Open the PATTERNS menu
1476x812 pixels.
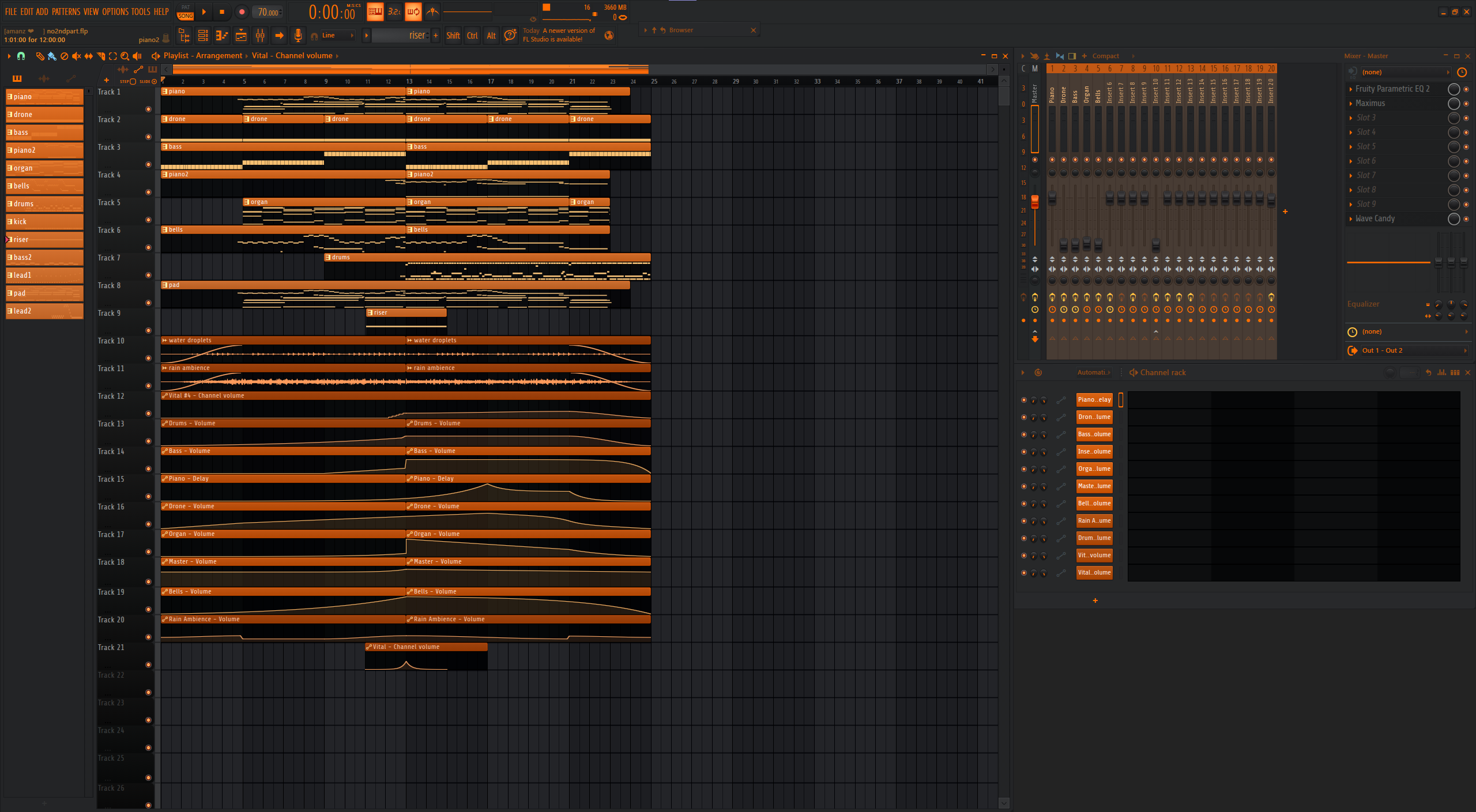point(66,12)
